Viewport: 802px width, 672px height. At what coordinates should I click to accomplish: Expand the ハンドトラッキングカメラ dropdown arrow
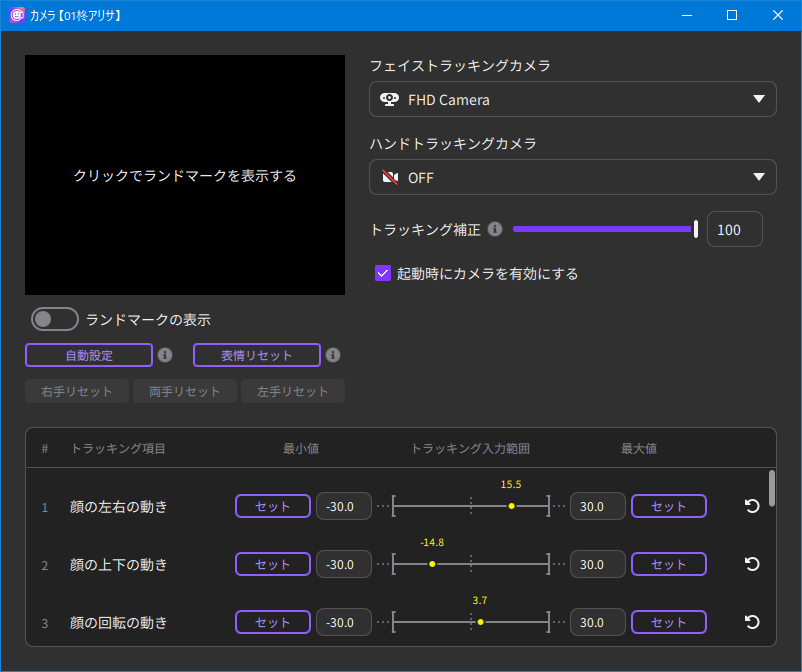[758, 178]
